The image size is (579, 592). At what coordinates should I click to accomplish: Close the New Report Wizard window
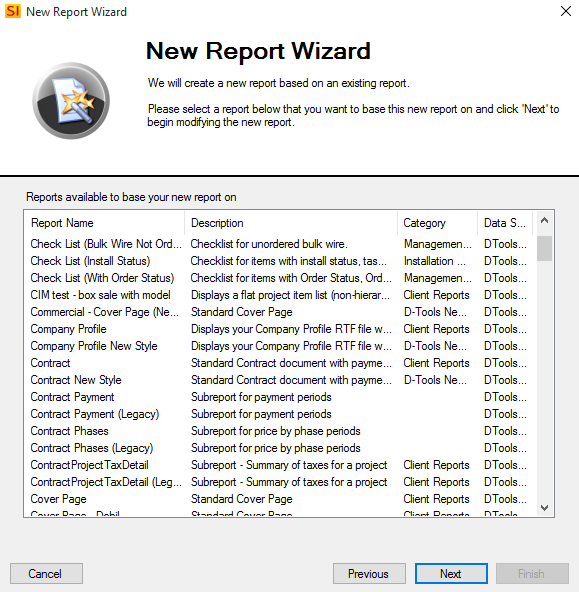(x=565, y=11)
